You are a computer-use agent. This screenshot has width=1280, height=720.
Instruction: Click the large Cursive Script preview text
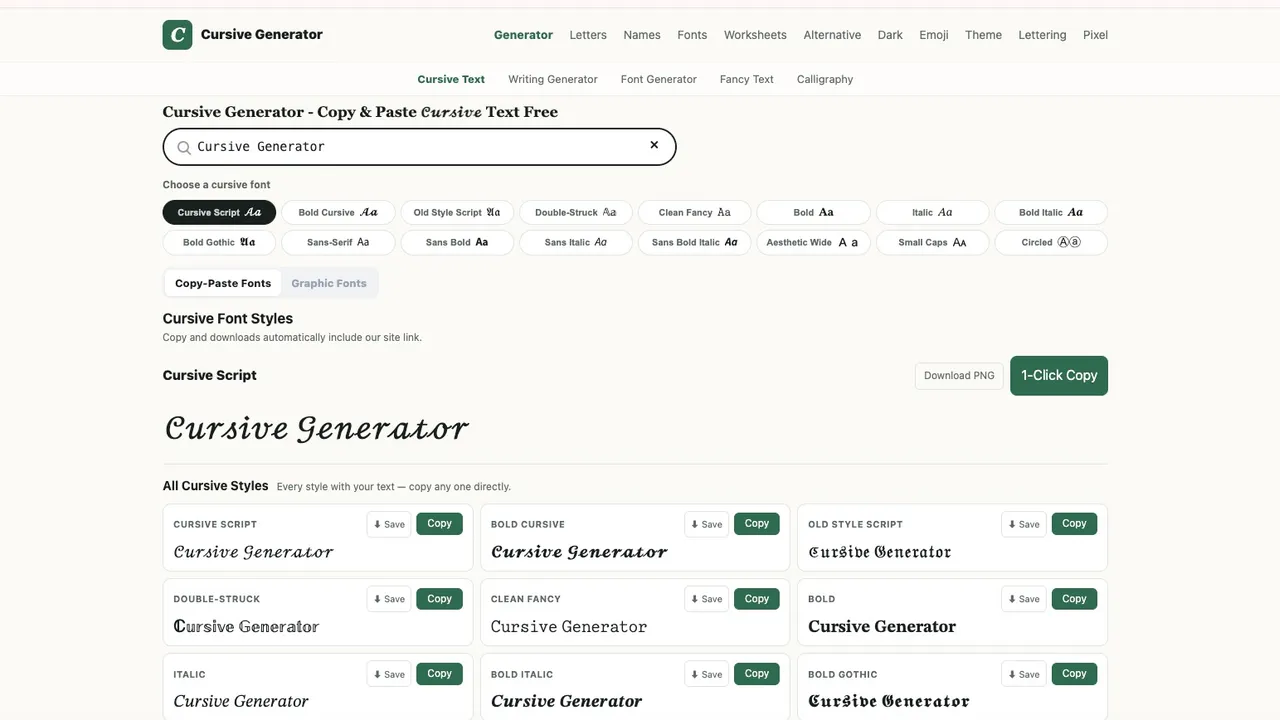coord(317,428)
